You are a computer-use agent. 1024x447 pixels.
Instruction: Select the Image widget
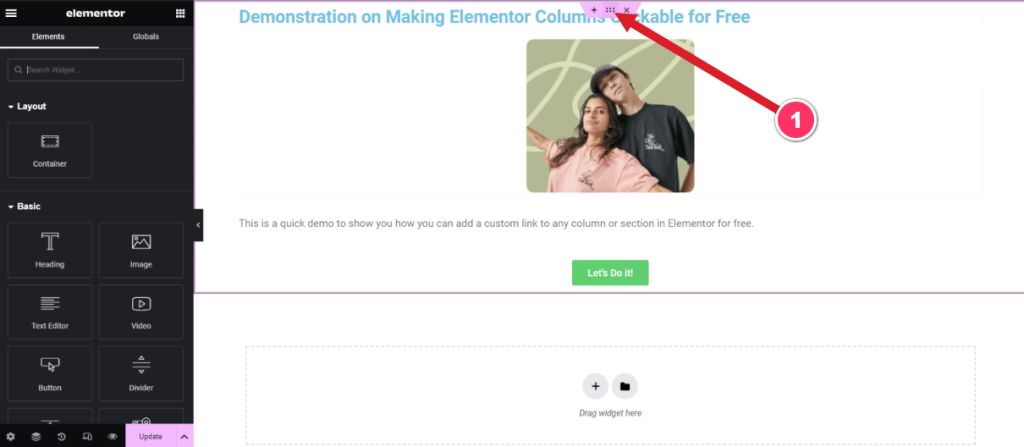[x=141, y=250]
